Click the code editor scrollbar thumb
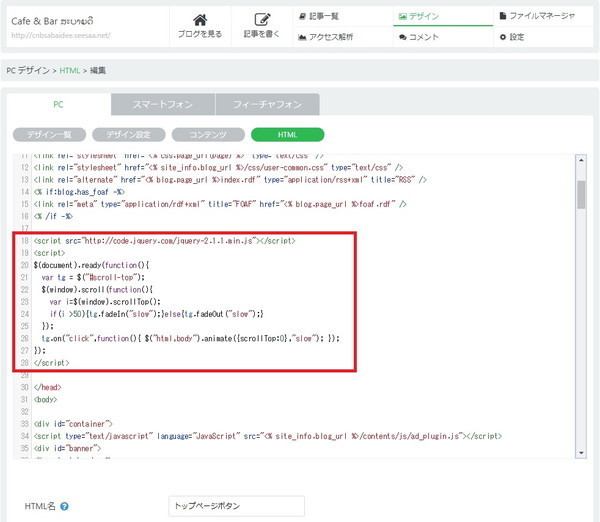 coord(581,195)
